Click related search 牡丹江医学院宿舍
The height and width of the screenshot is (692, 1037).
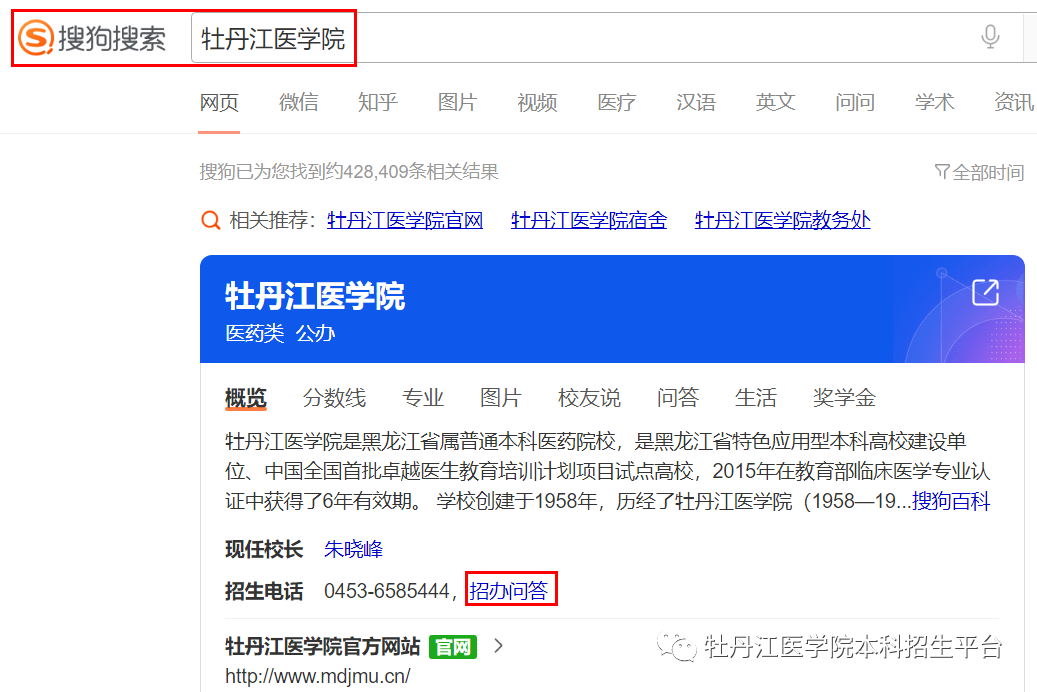(588, 220)
